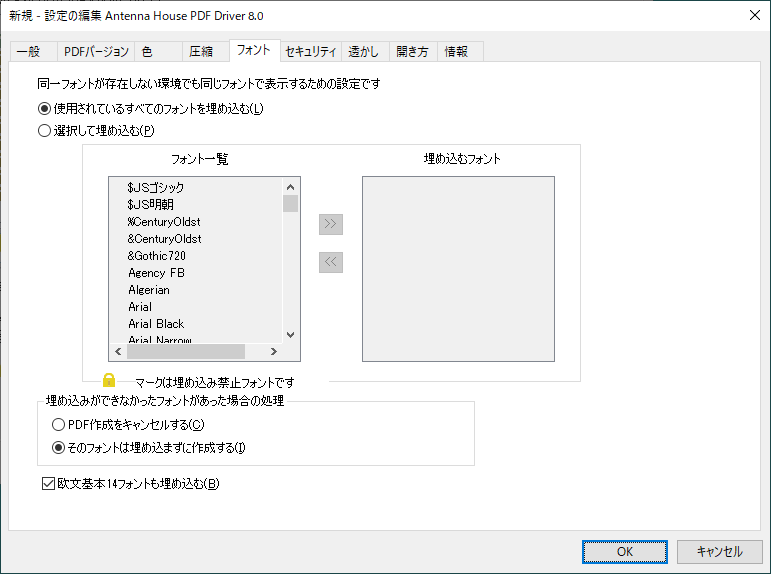This screenshot has height=574, width=771.
Task: Open the 透かし tab
Action: [365, 52]
